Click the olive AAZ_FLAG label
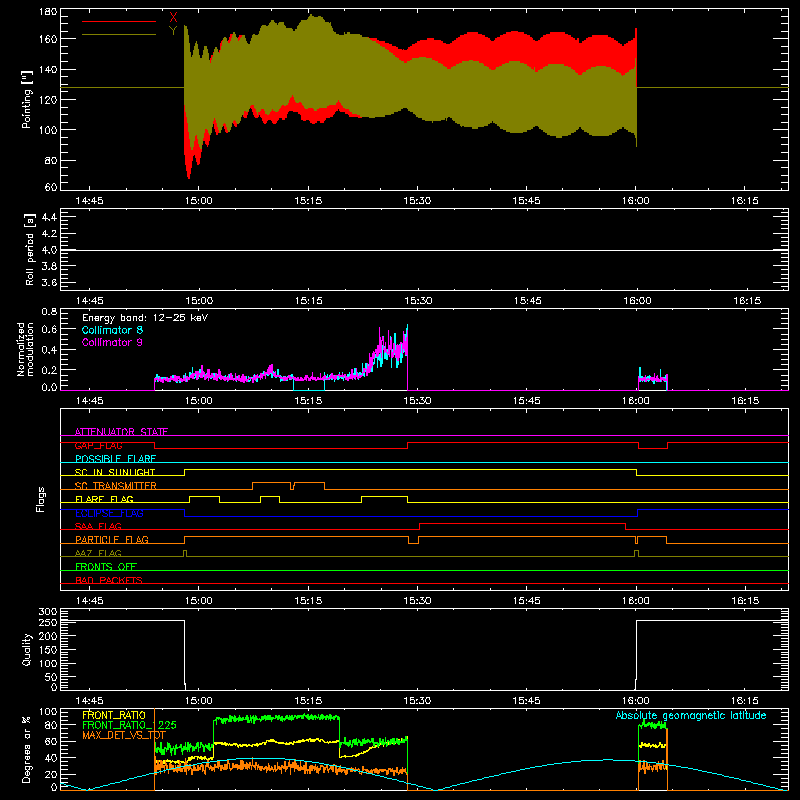The width and height of the screenshot is (800, 800). pyautogui.click(x=98, y=553)
